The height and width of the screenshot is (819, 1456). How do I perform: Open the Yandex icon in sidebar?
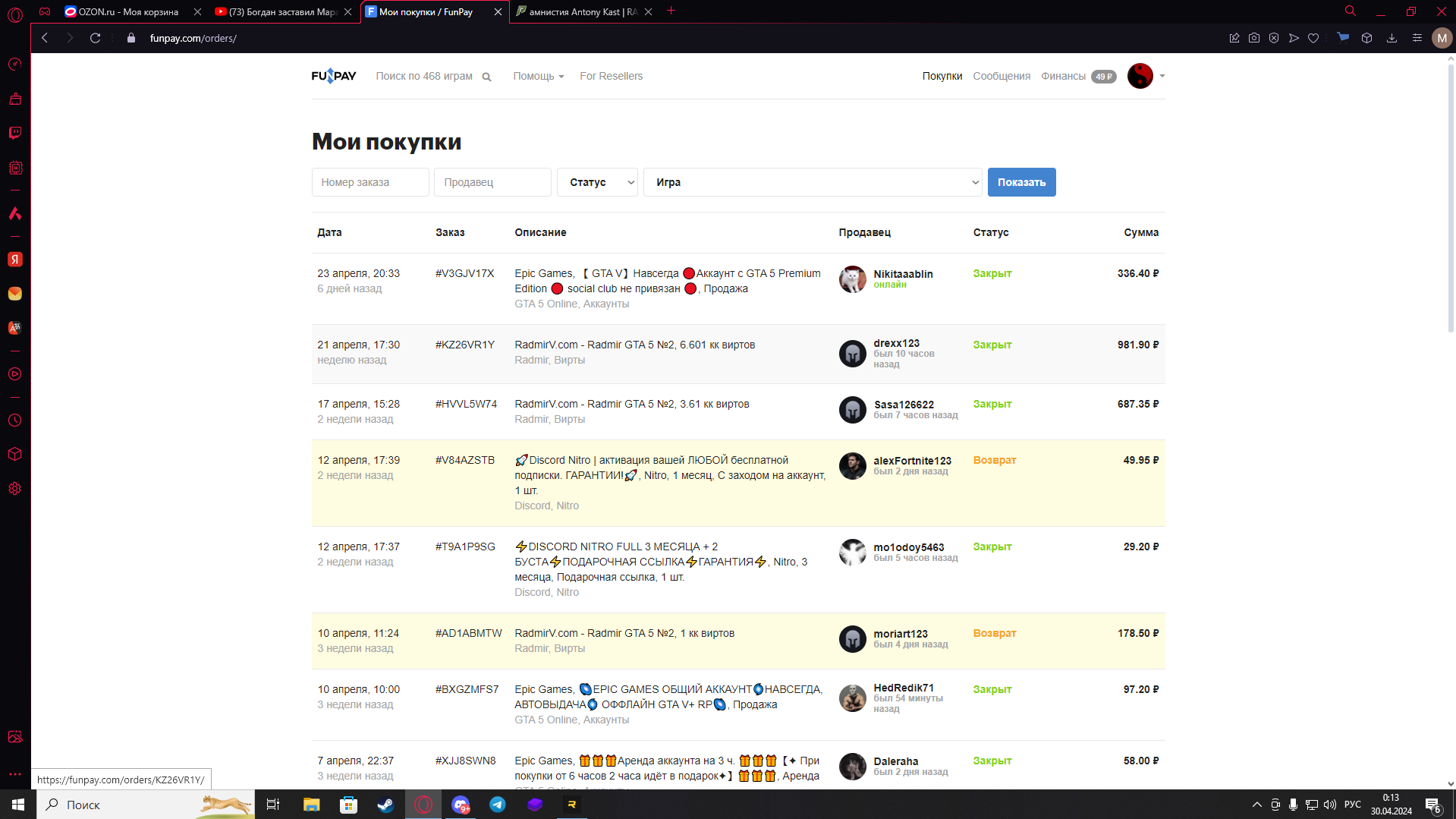click(15, 260)
